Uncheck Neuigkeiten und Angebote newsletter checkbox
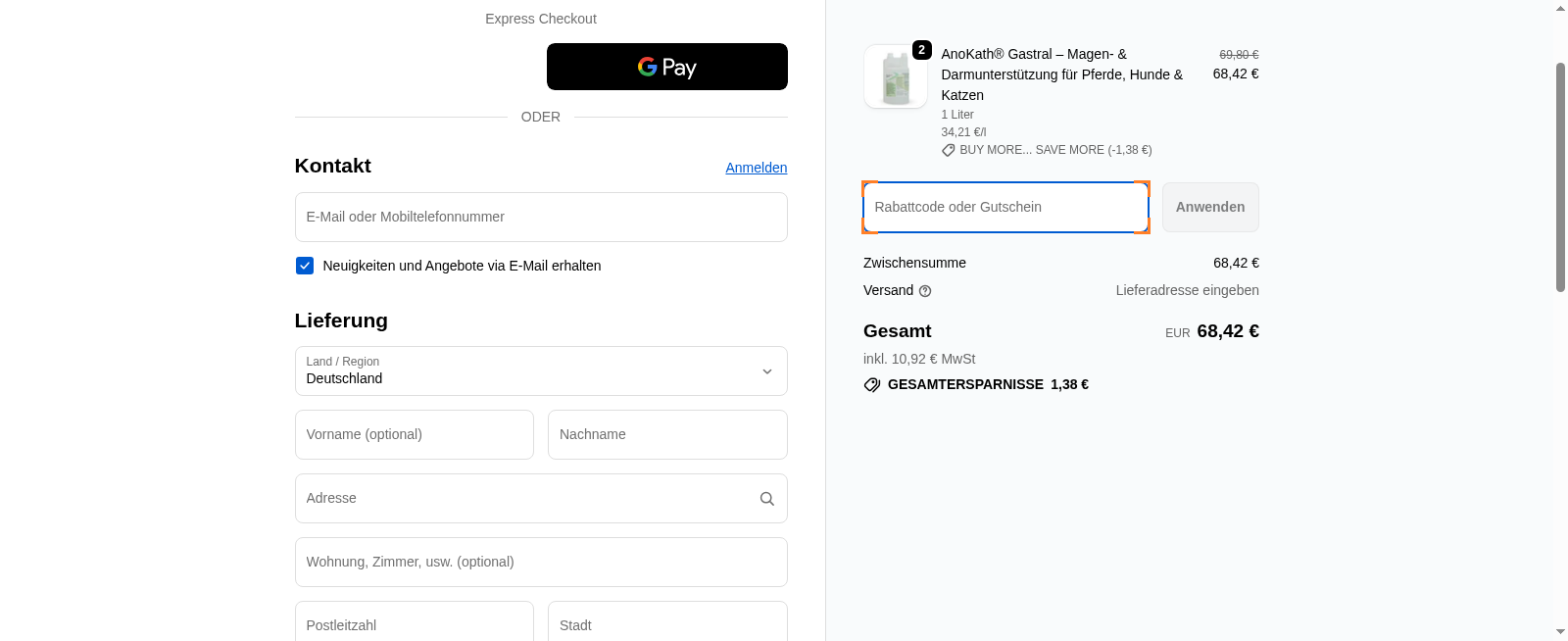The image size is (1568, 641). coord(305,266)
